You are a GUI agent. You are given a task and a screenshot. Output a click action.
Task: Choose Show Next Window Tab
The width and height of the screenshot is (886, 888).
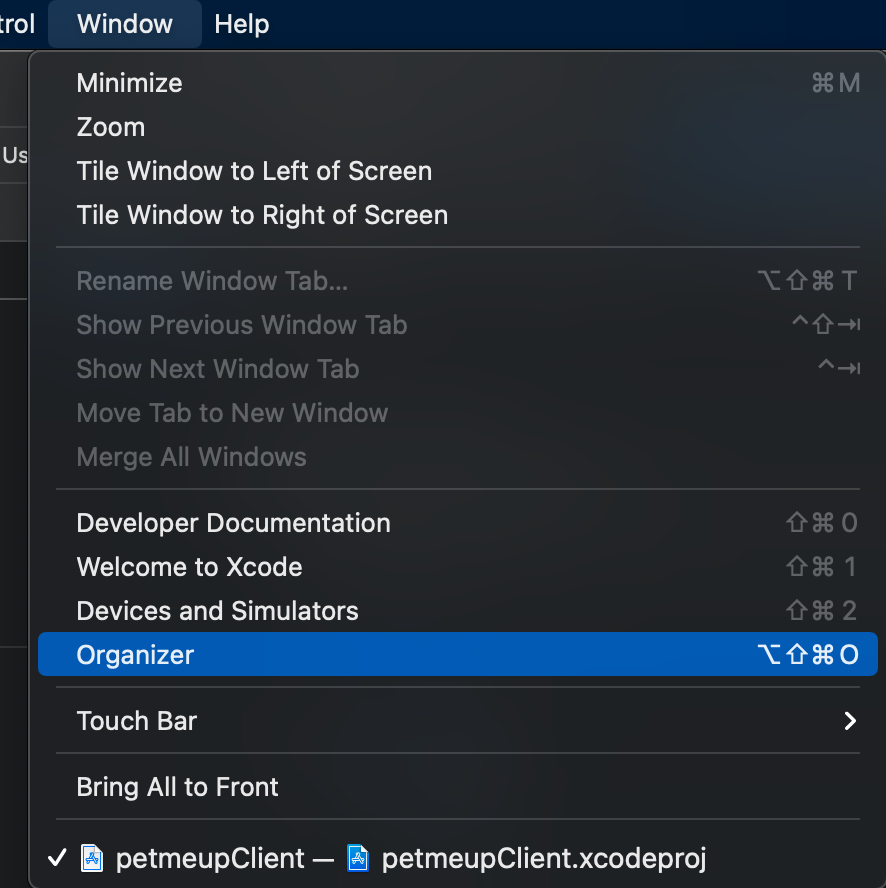[458, 369]
